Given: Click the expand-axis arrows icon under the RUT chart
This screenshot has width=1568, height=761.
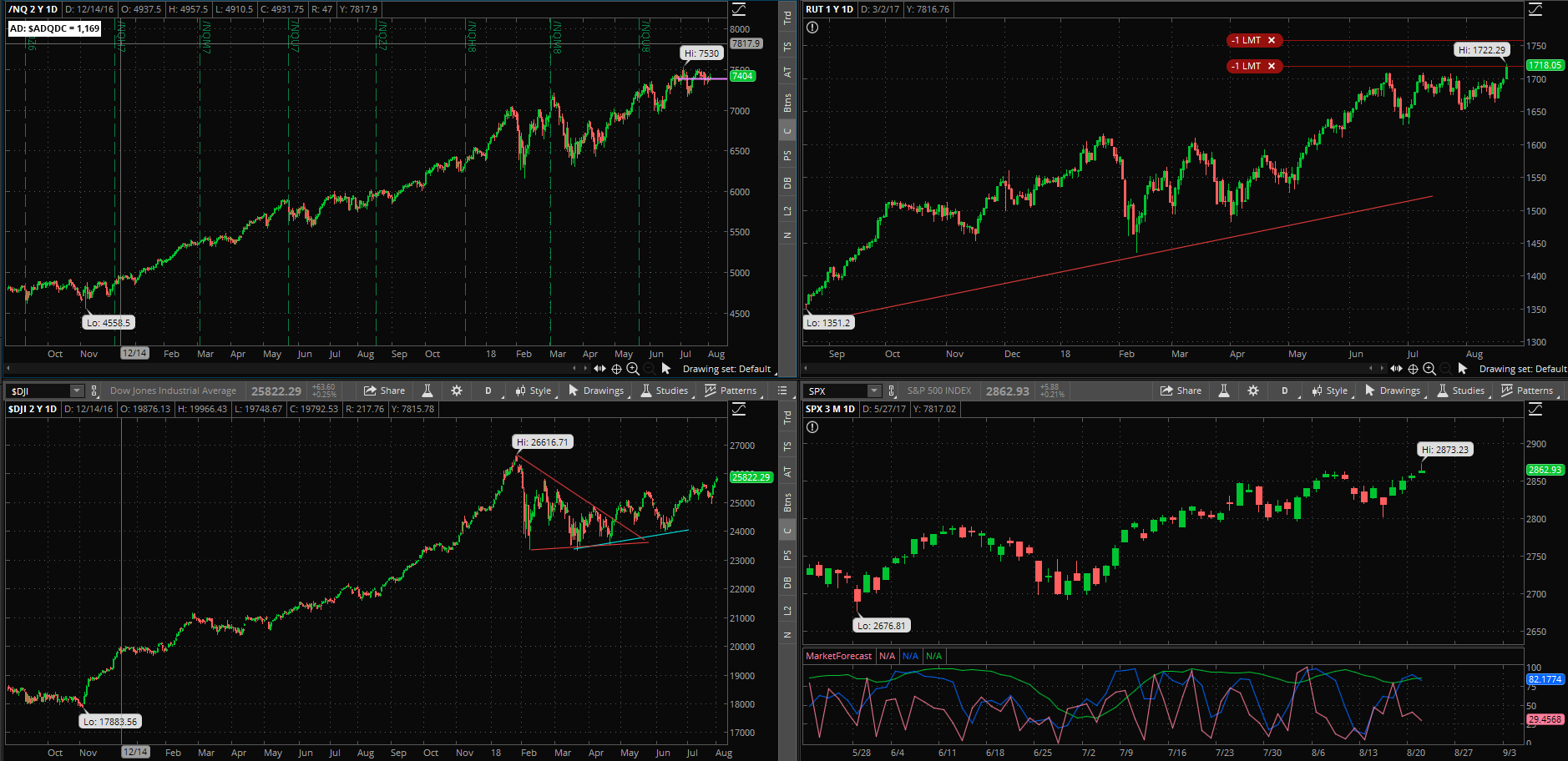Looking at the screenshot, I should coord(1396,369).
